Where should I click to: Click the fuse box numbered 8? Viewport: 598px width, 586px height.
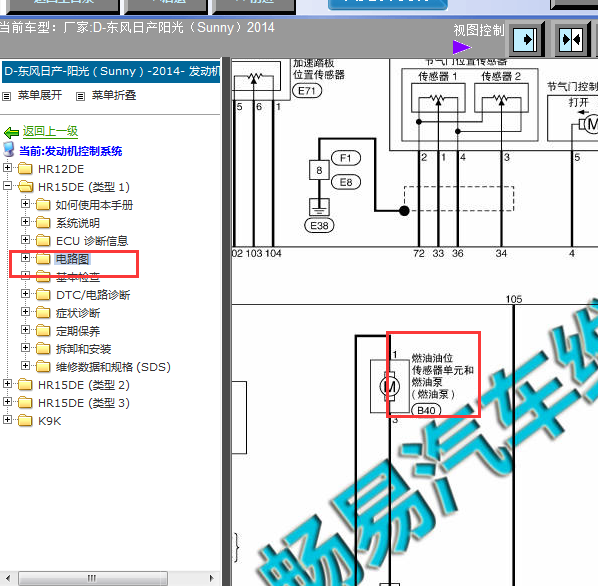point(319,170)
